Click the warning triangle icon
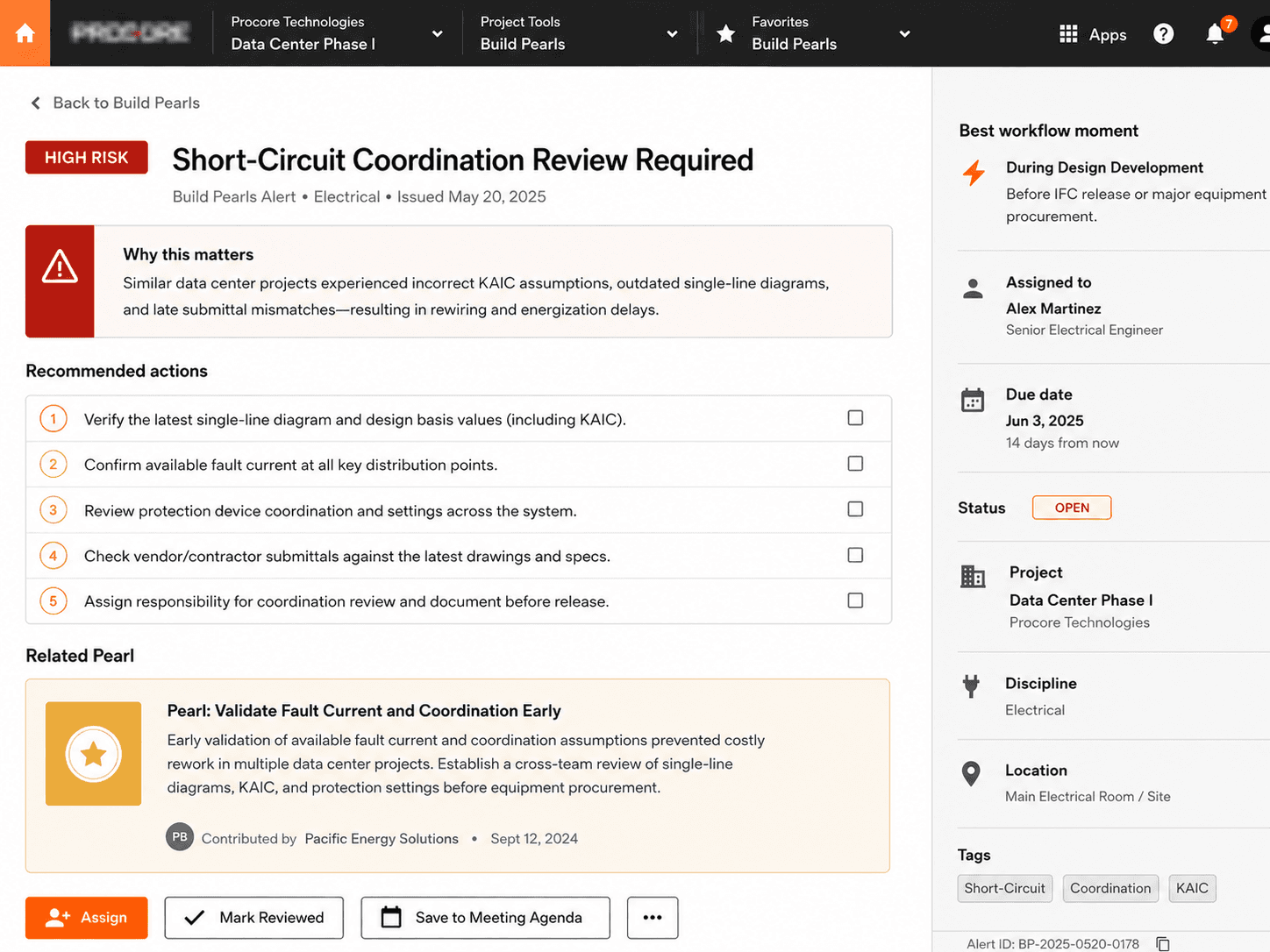This screenshot has height=952, width=1270. click(x=60, y=266)
